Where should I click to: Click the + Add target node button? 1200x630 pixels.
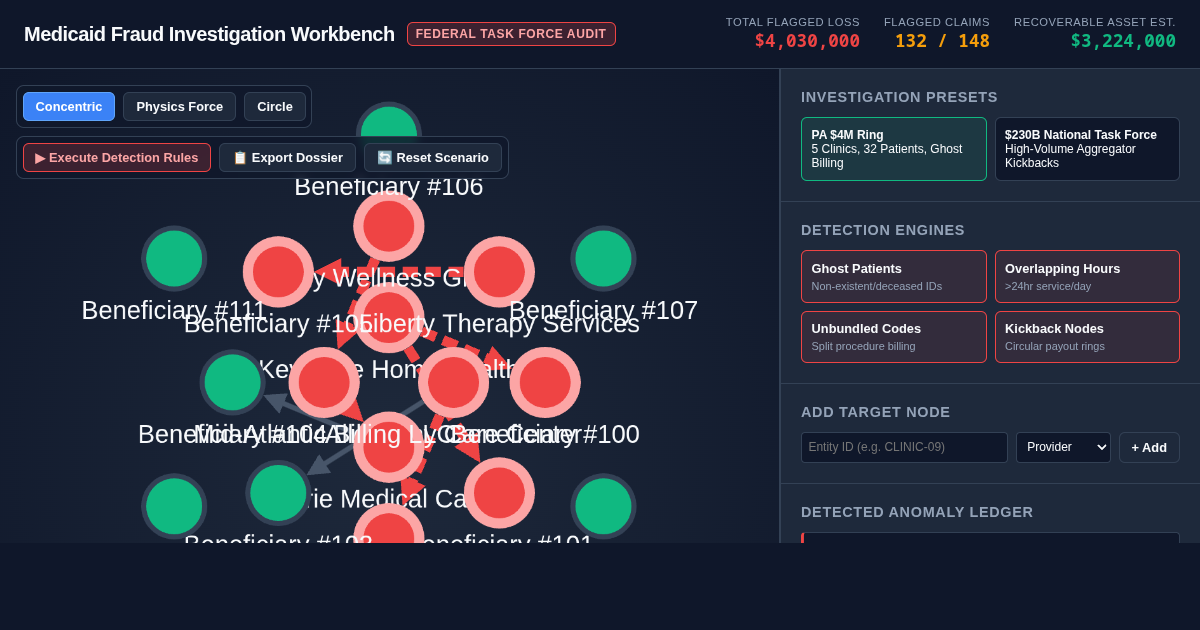pyautogui.click(x=1149, y=447)
